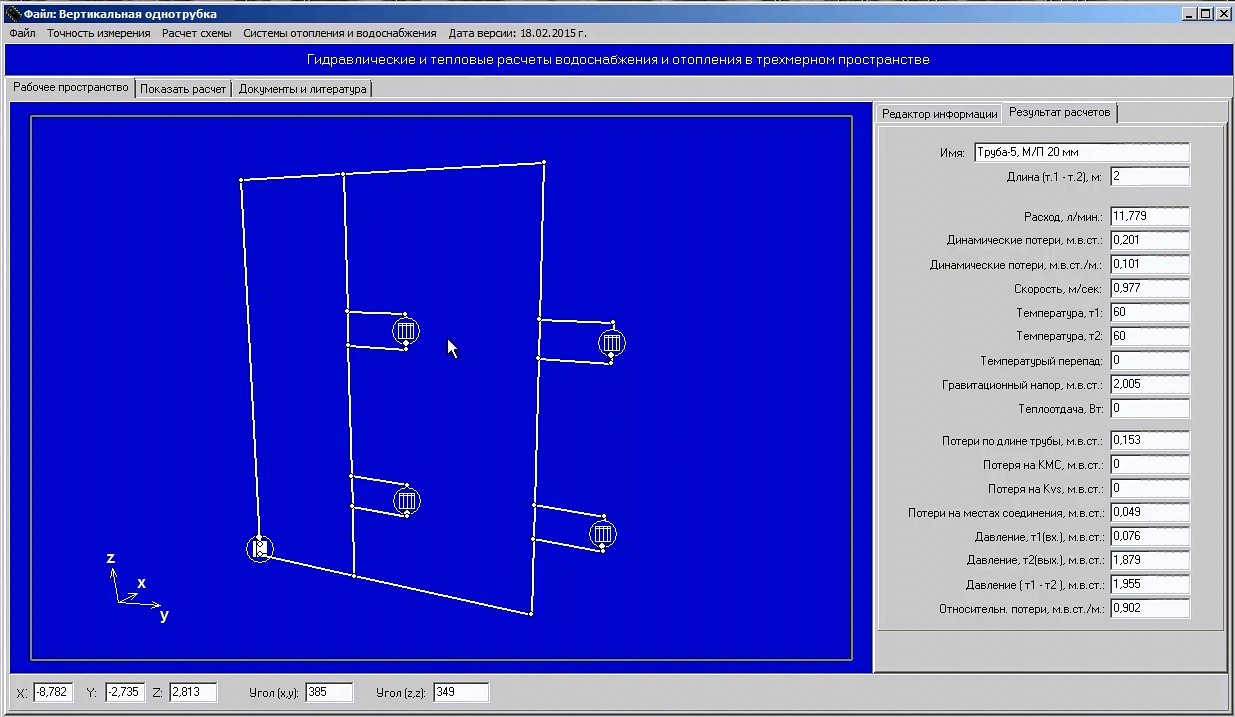Open the Расчет схемы menu
1235x717 pixels.
[197, 33]
